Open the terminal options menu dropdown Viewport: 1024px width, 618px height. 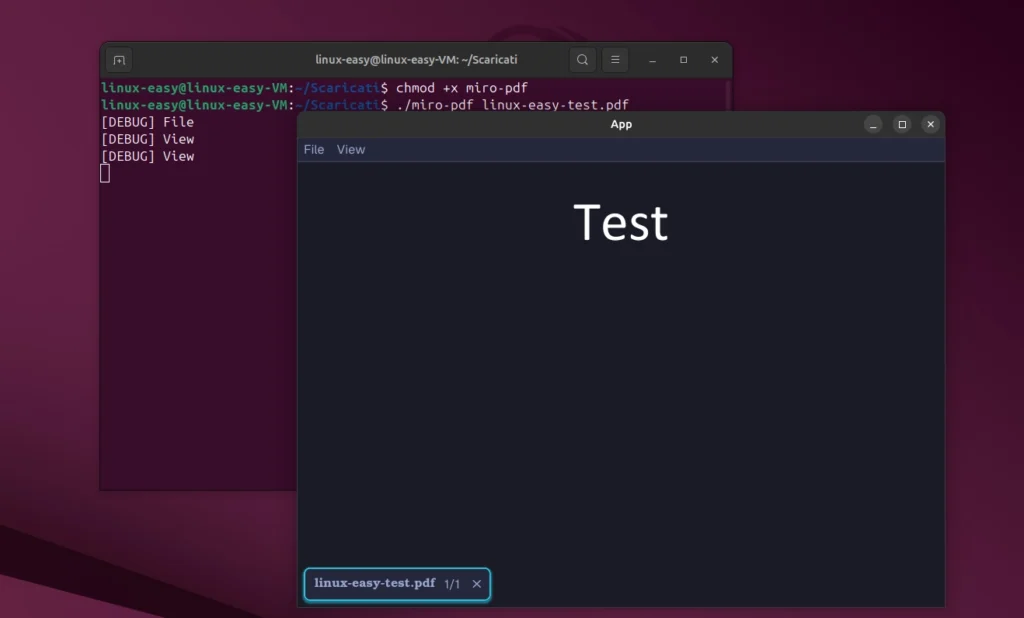point(615,59)
